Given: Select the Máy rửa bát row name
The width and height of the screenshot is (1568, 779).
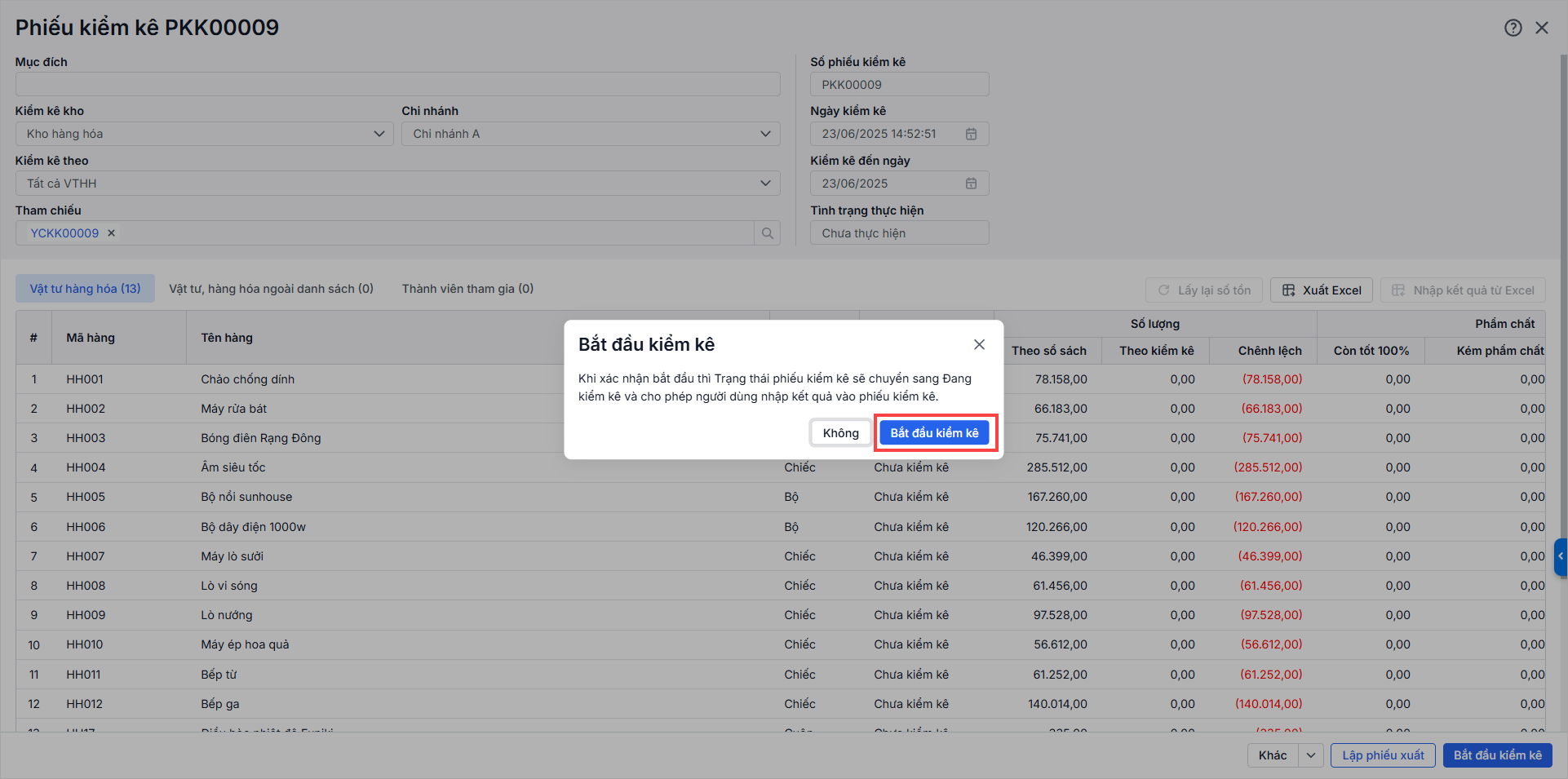Looking at the screenshot, I should [234, 409].
